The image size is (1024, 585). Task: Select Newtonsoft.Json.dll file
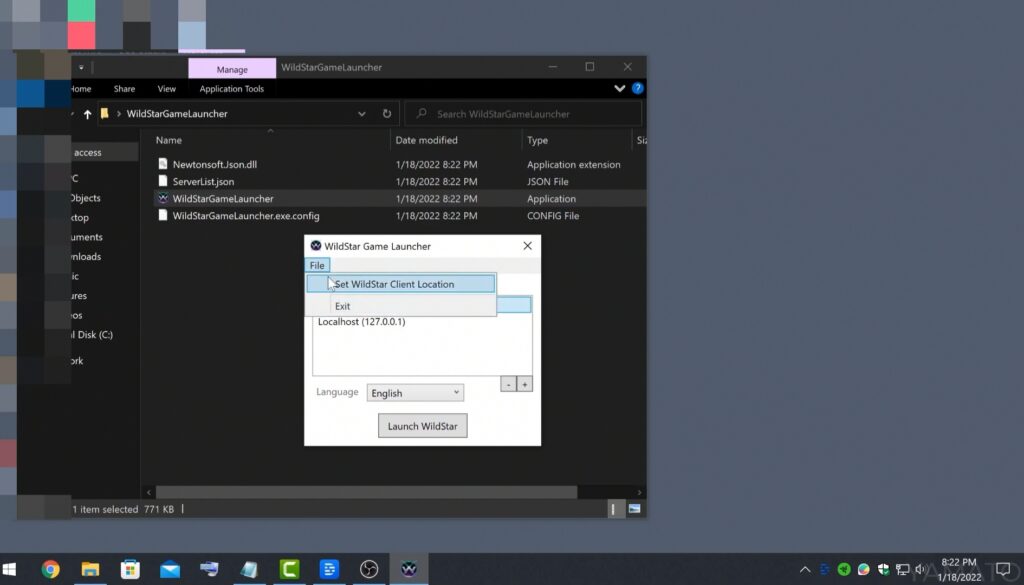(214, 165)
